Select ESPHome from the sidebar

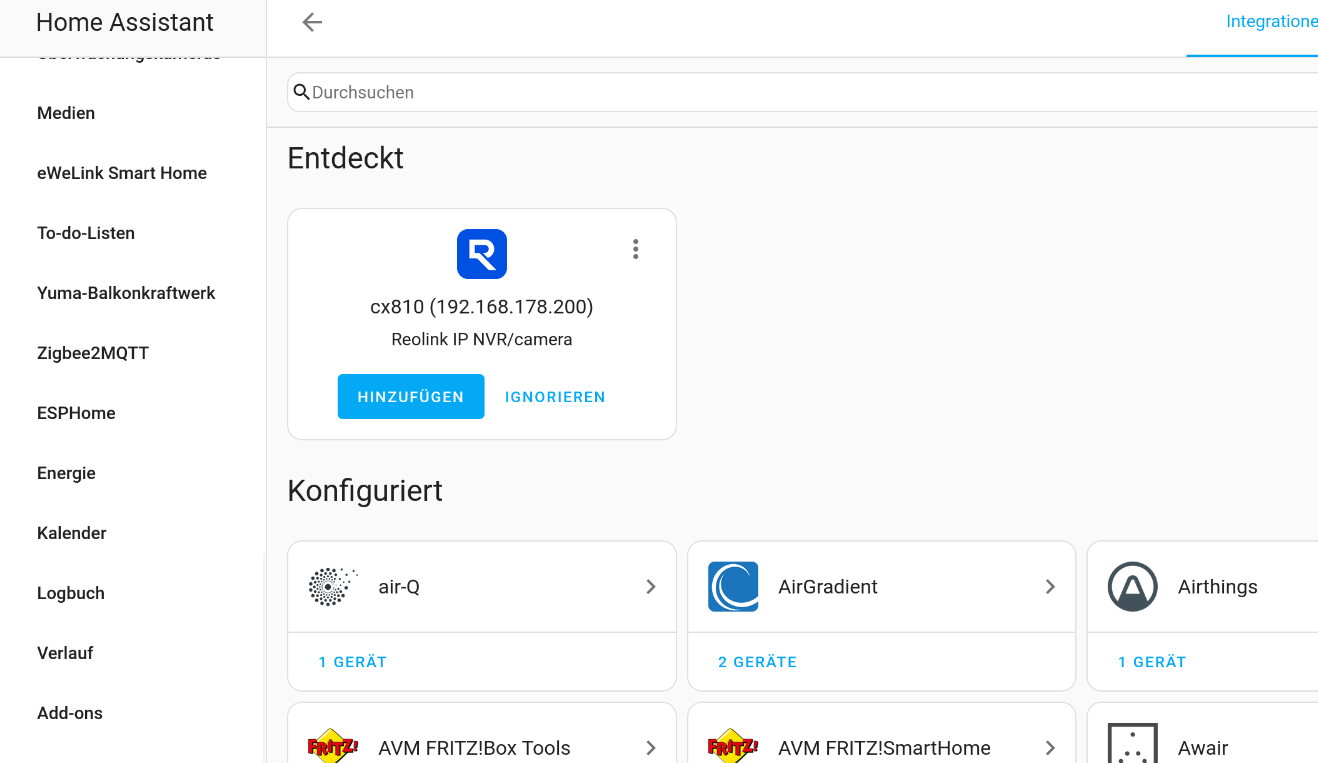click(76, 413)
